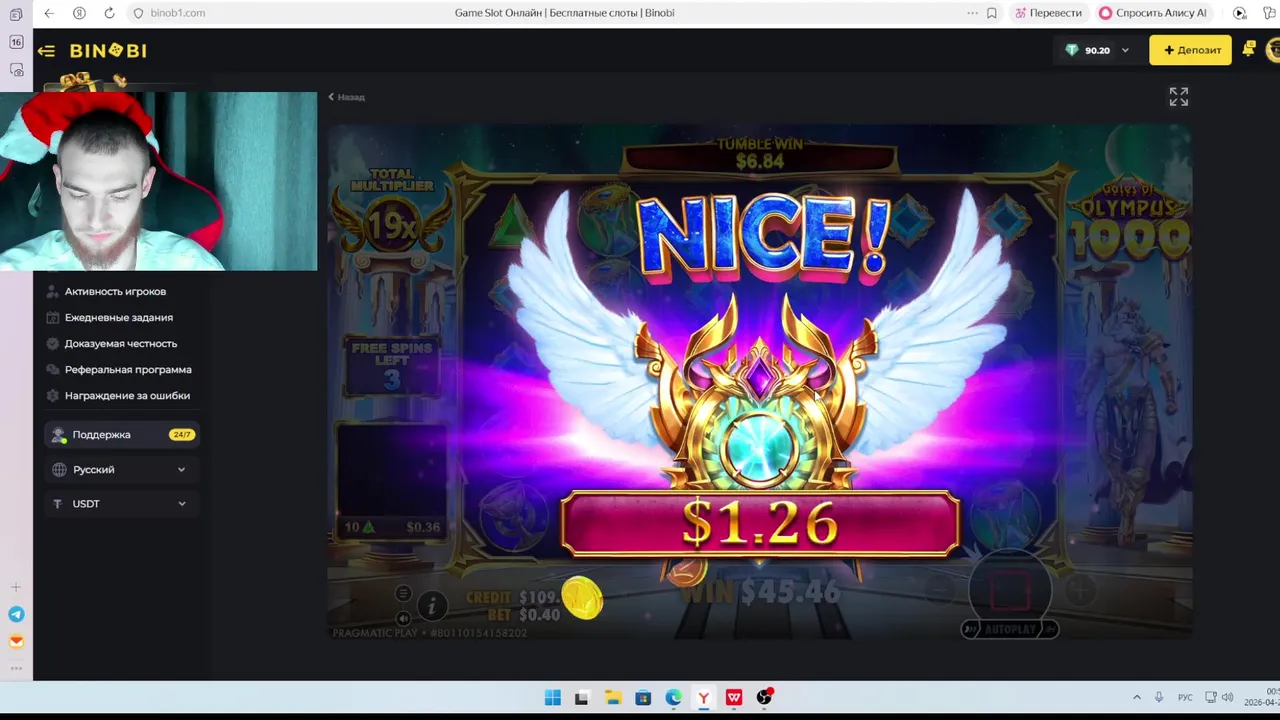
Task: Open the user profile avatar
Action: pos(1273,49)
